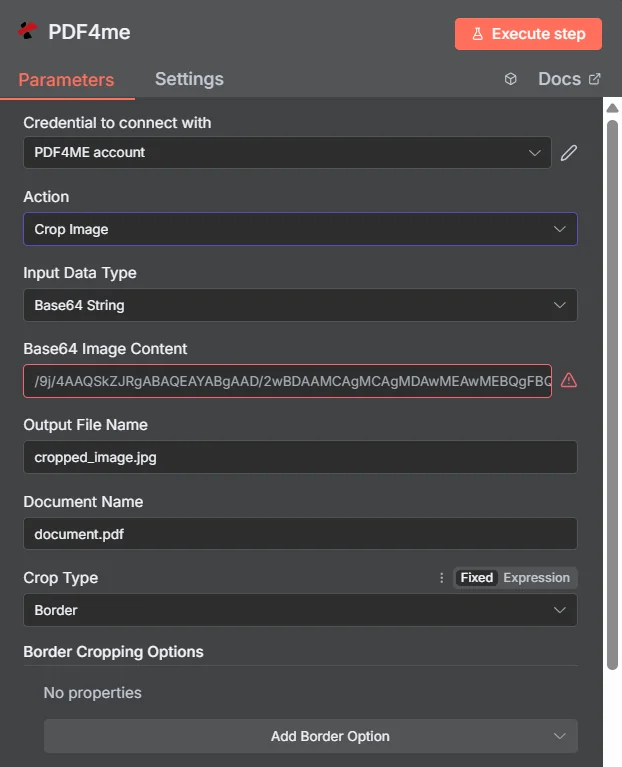622x767 pixels.
Task: Click the 'Base64 Image Content' label
Action: click(x=105, y=349)
